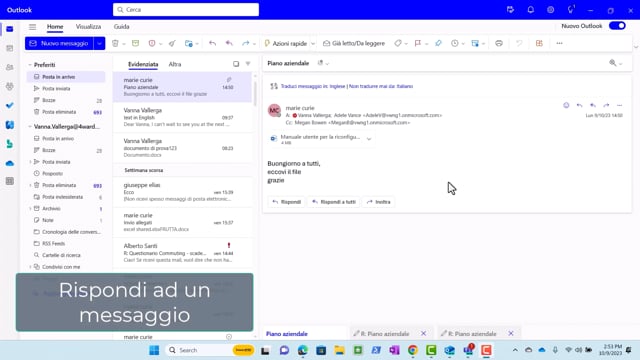Click the Archive icon in toolbar
This screenshot has width=640, height=360.
(x=136, y=43)
